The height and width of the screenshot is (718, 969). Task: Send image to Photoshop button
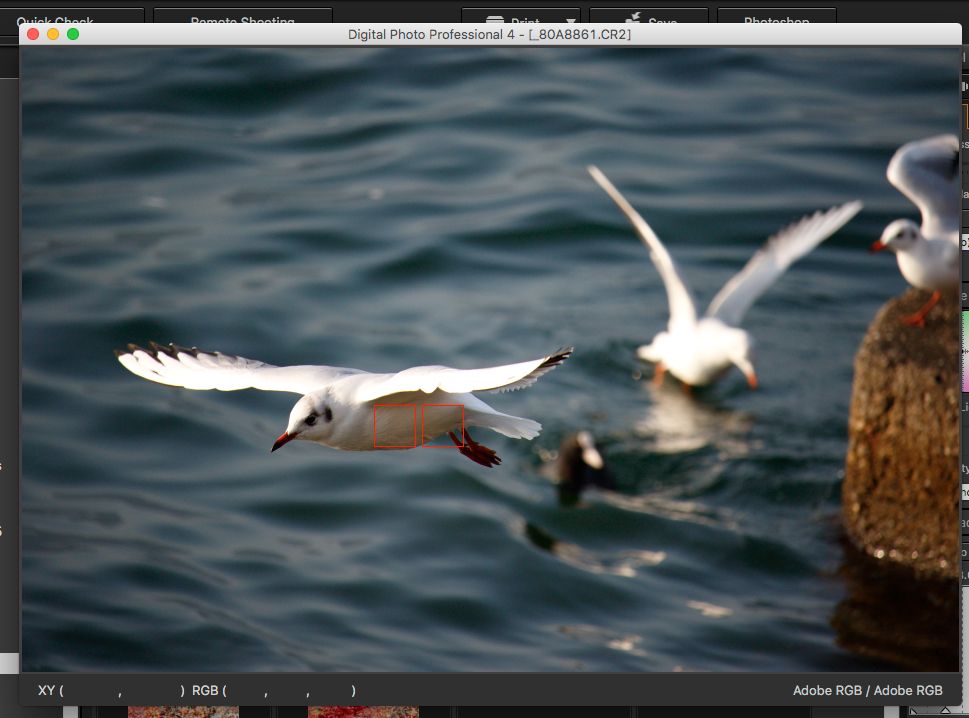(776, 18)
